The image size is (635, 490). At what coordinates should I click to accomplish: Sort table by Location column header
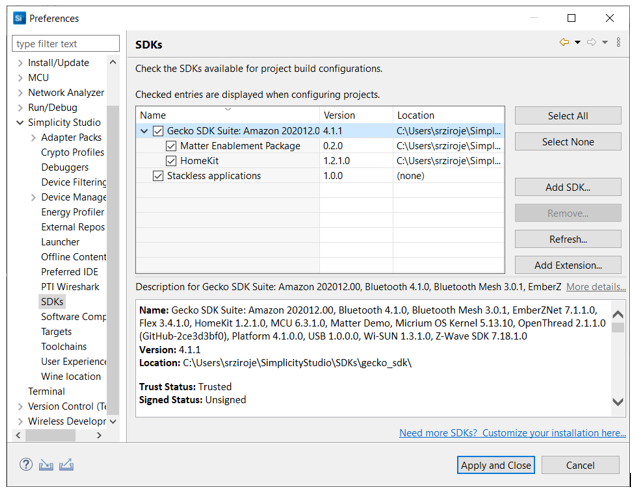(x=449, y=115)
